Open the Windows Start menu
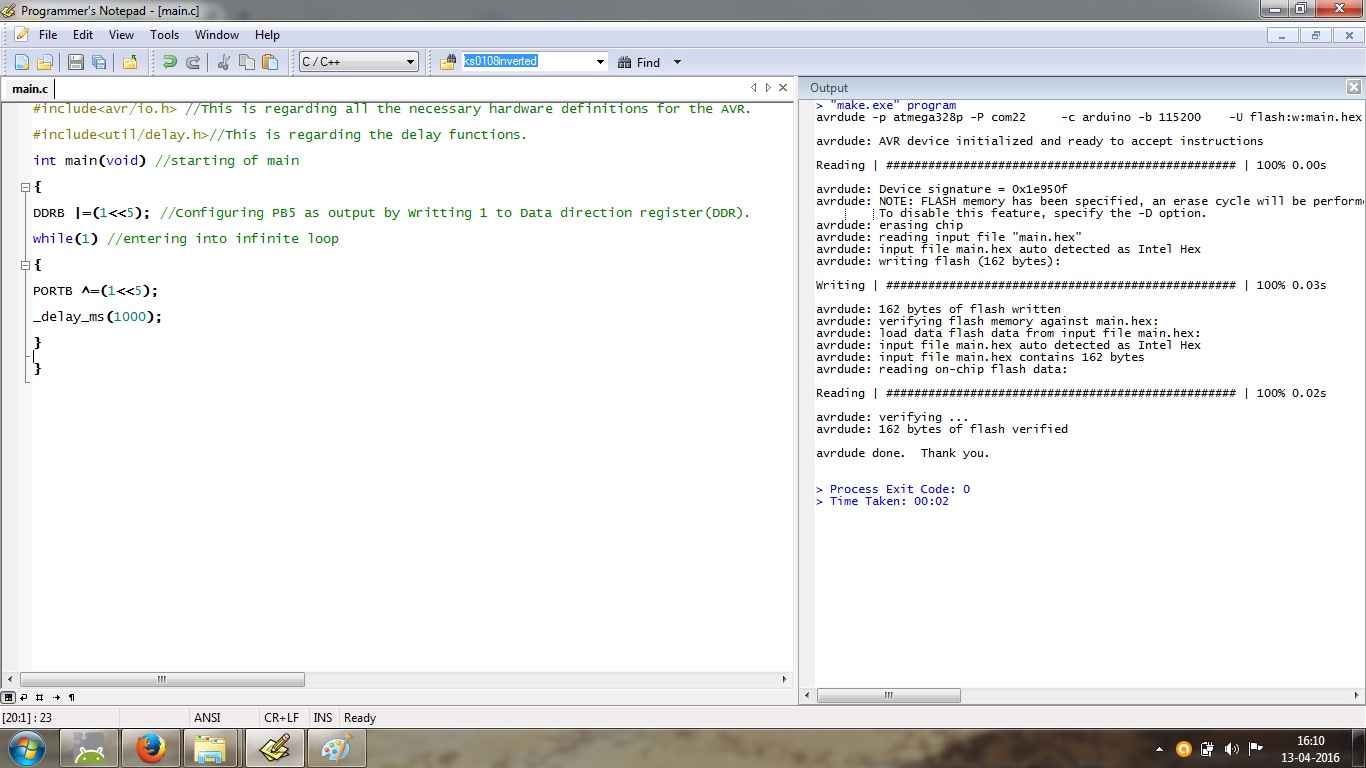Screen dimensions: 1366x768 26,748
